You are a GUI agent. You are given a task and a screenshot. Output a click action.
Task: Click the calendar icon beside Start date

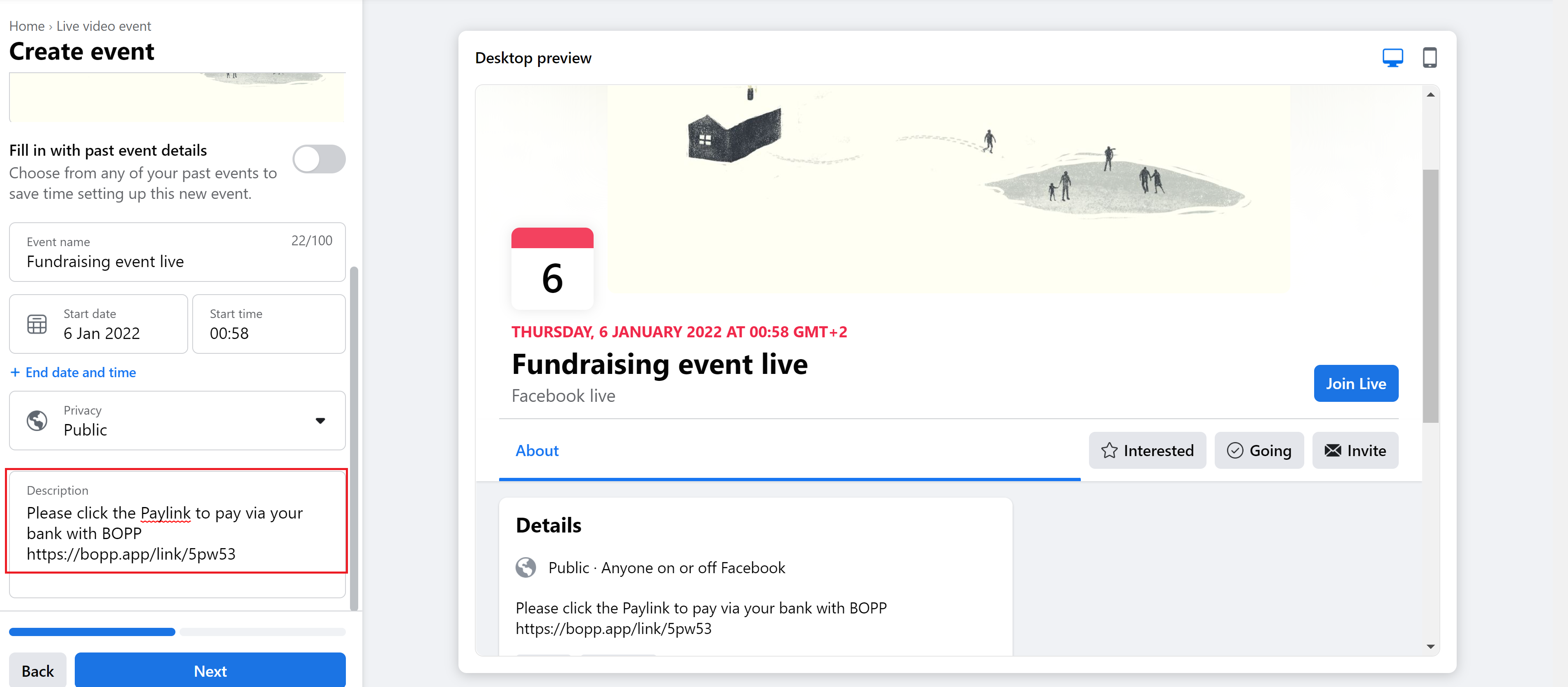point(37,324)
